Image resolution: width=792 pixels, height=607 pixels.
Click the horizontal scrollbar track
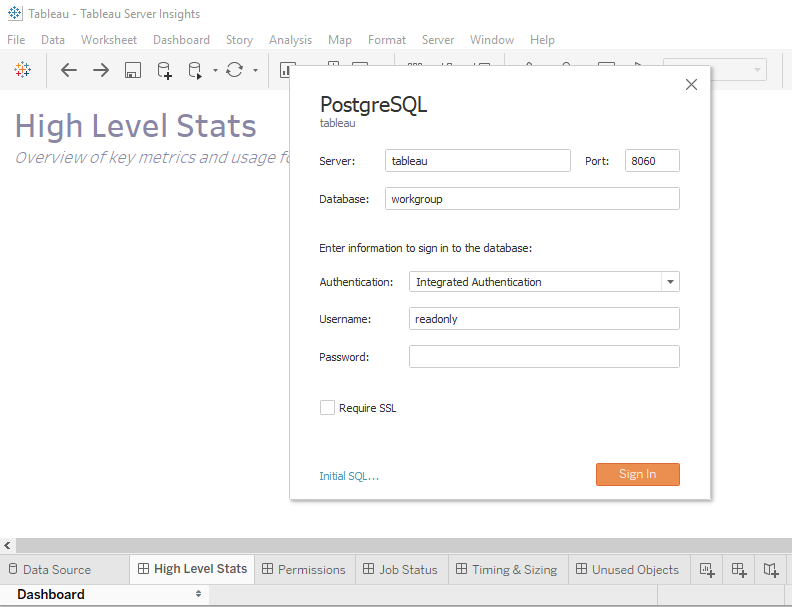pyautogui.click(x=404, y=545)
